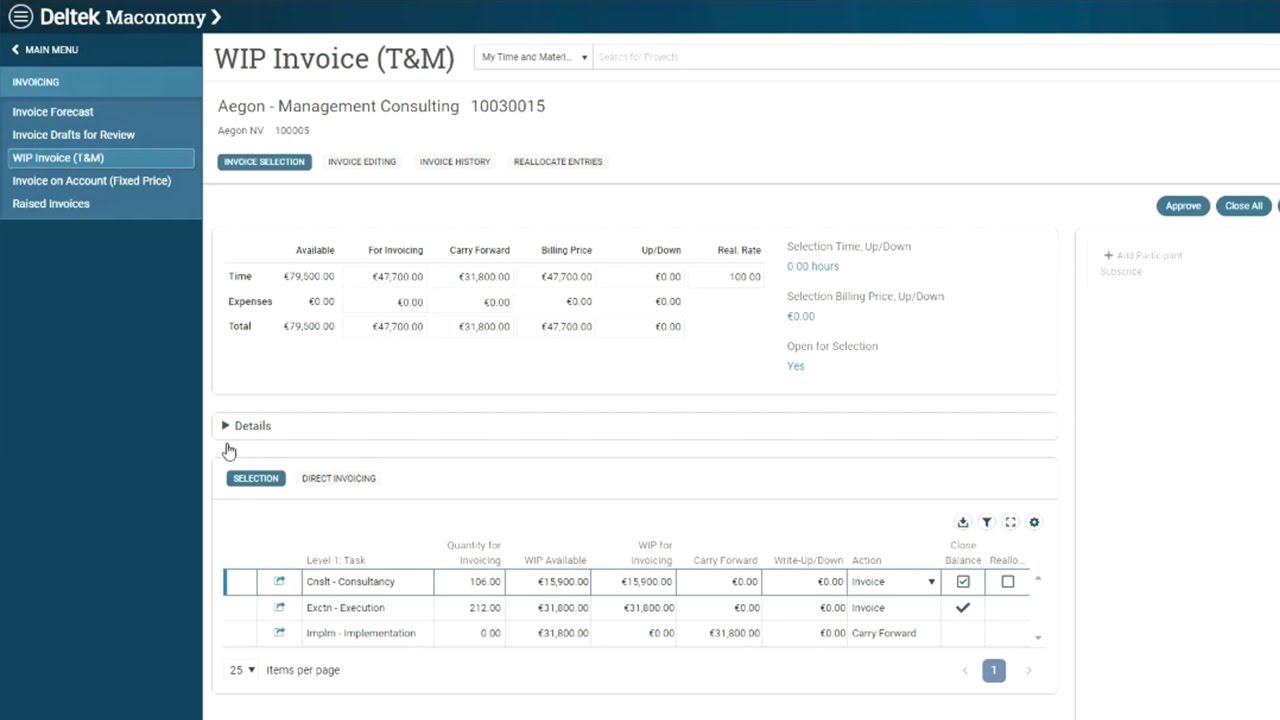The width and height of the screenshot is (1280, 720).
Task: Click Close Balance checkmark in Execution row
Action: (x=963, y=607)
